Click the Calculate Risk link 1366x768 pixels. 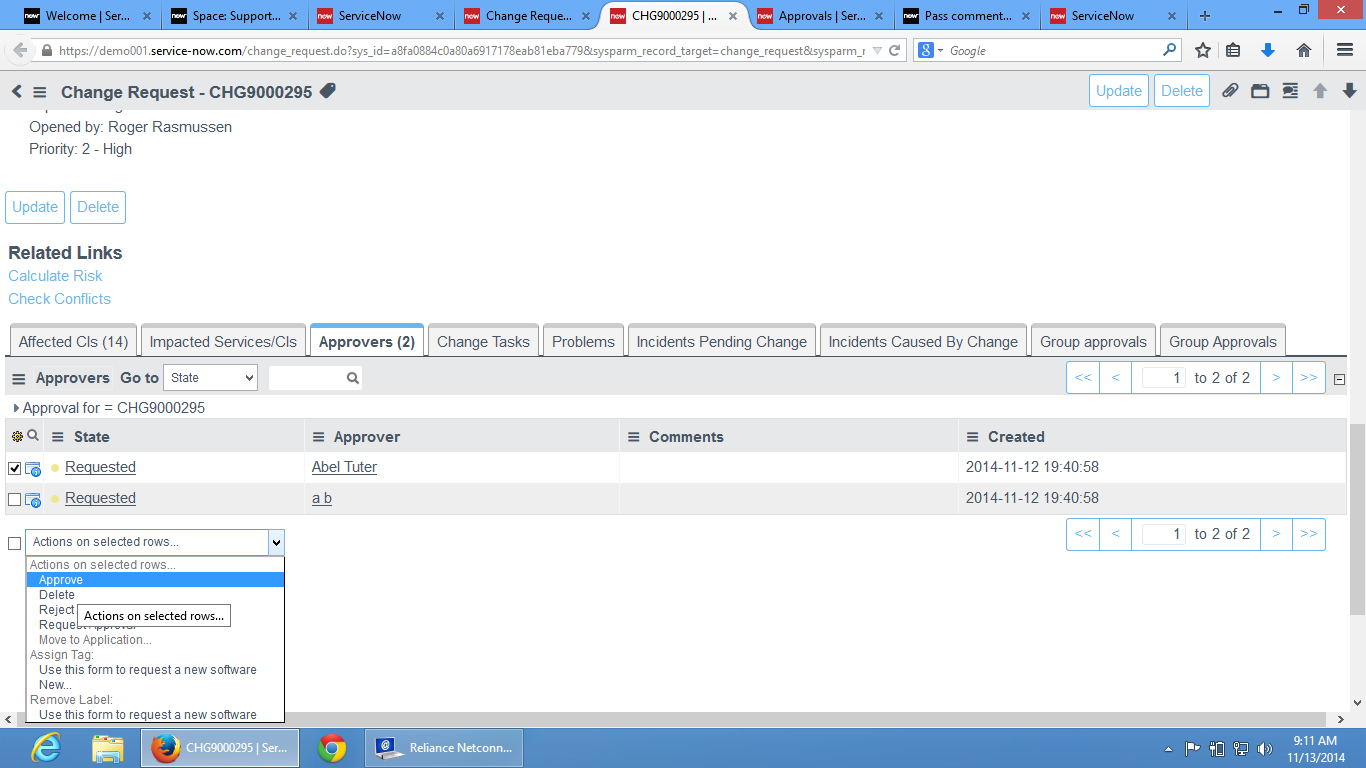(55, 276)
